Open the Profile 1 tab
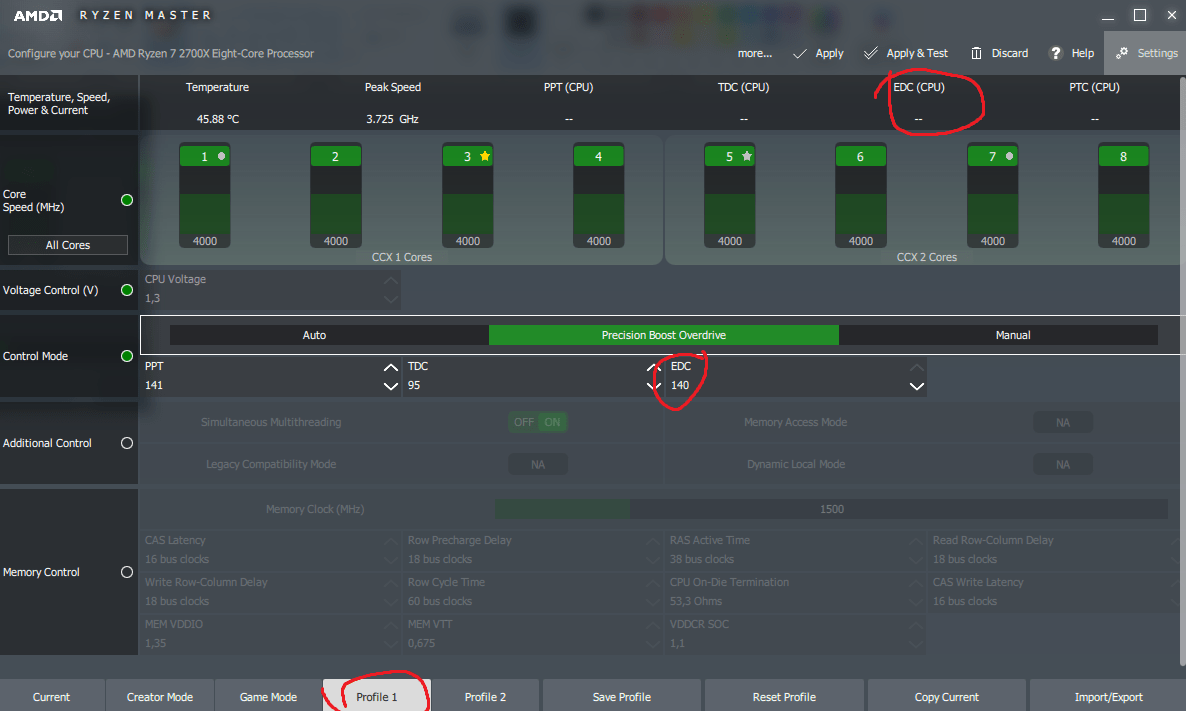1186x711 pixels. coord(377,697)
